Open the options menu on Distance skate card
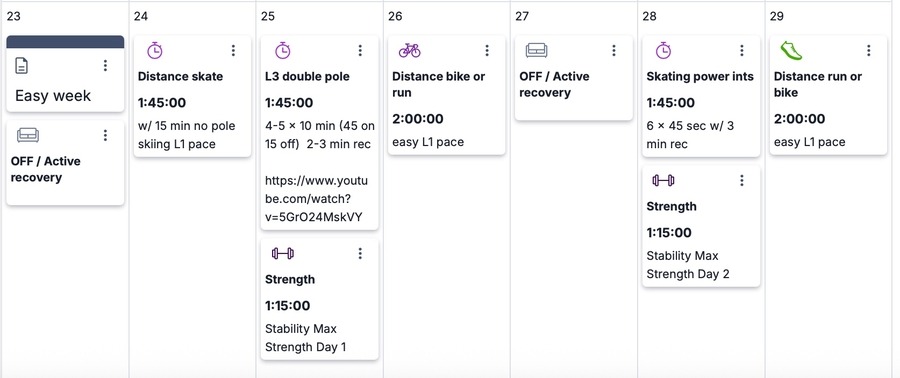This screenshot has width=900, height=378. [x=232, y=50]
